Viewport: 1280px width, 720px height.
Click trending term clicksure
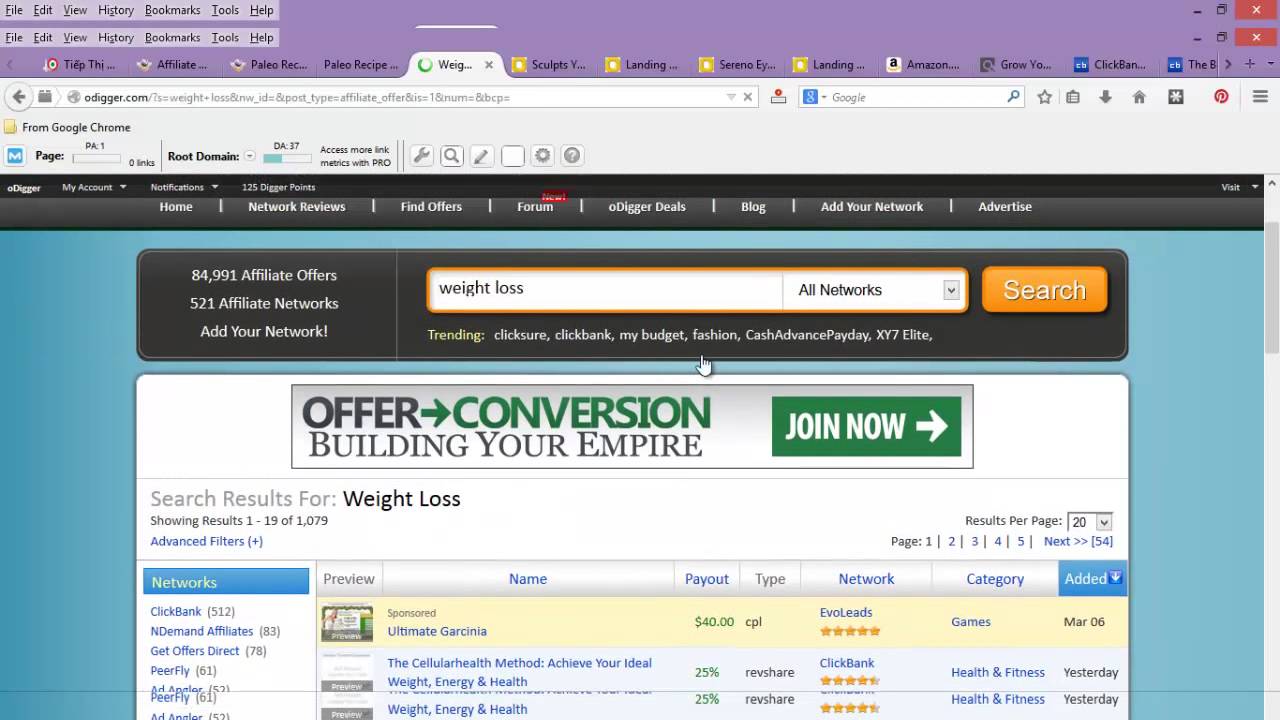[x=520, y=335]
